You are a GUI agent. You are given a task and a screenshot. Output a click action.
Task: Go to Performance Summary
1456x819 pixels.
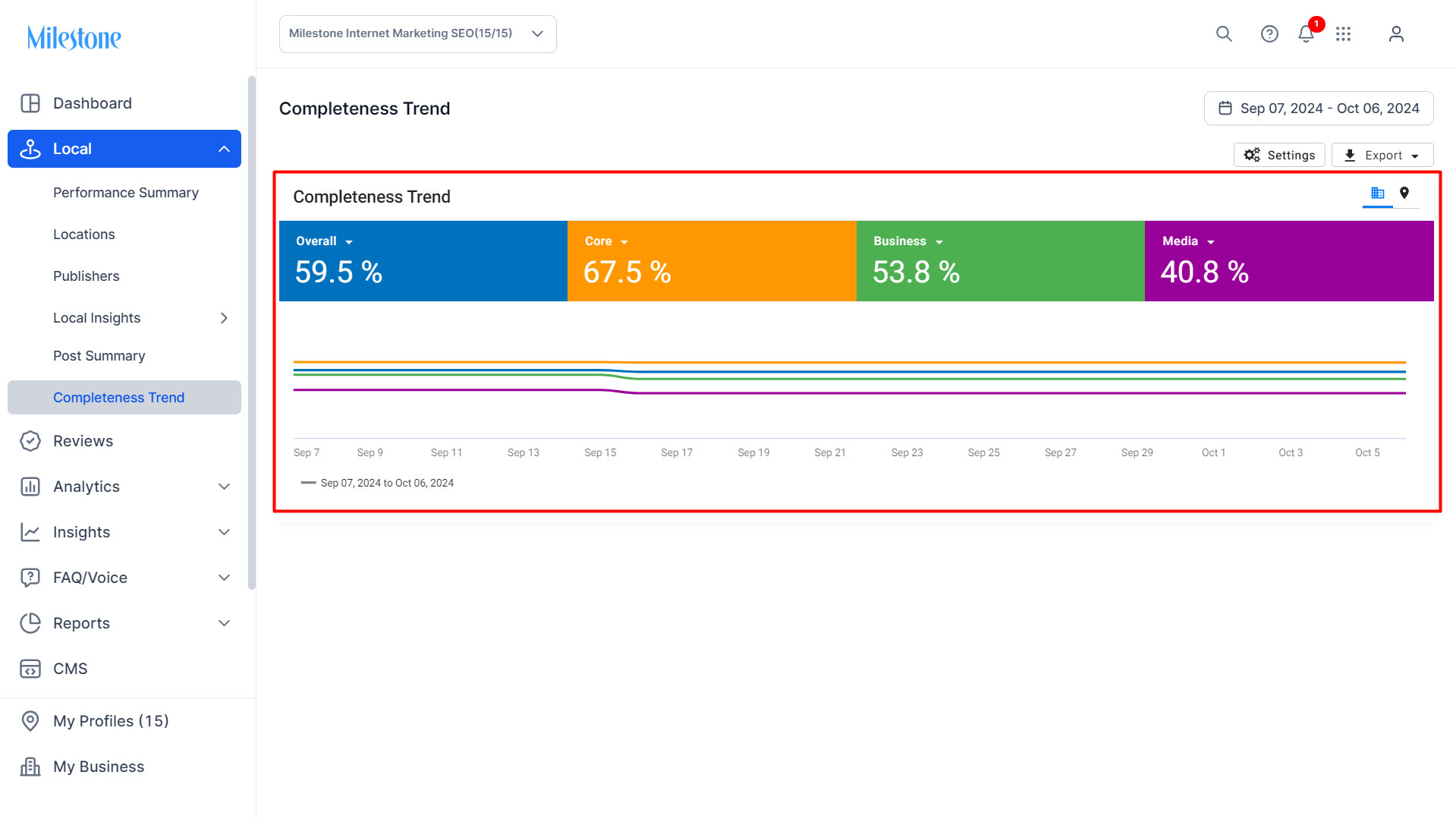click(126, 193)
